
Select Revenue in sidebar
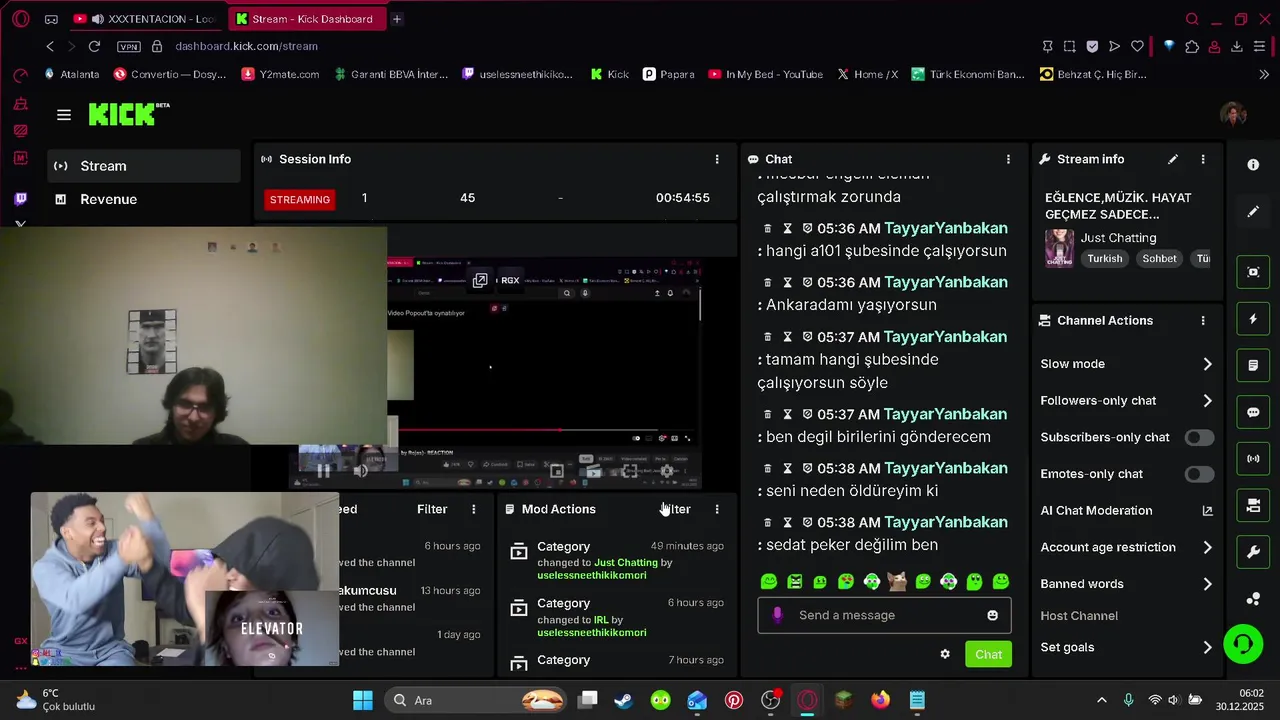144,199
